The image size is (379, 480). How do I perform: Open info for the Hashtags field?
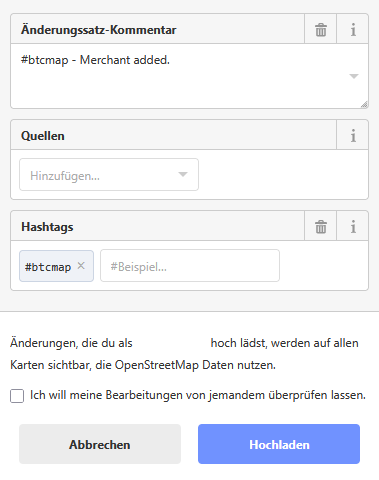tap(353, 226)
